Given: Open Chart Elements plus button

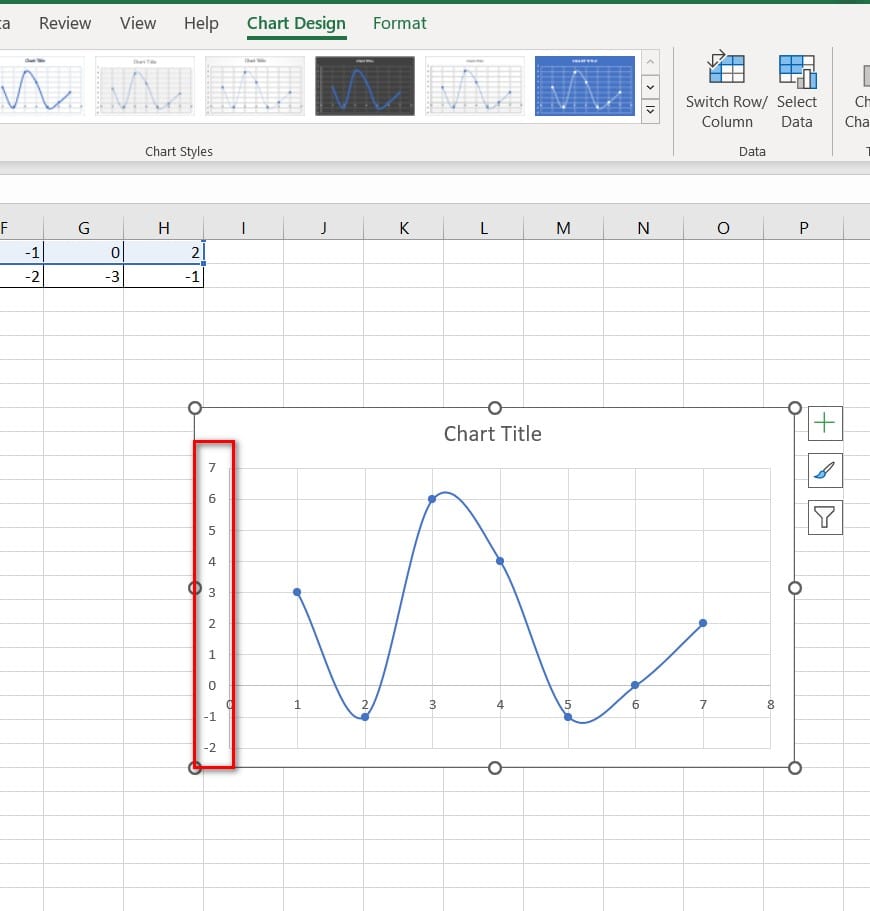Looking at the screenshot, I should pos(825,423).
